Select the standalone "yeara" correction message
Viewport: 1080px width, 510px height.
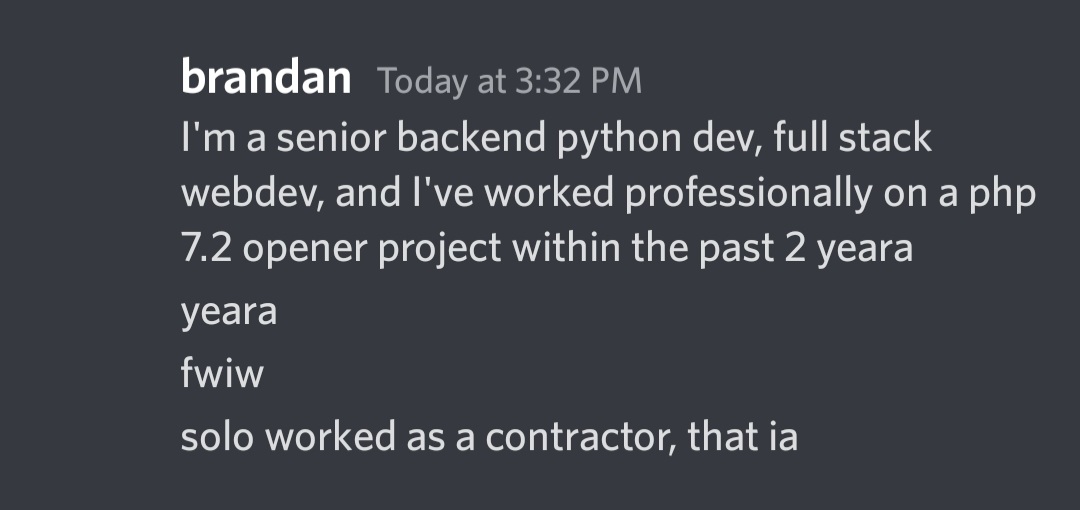click(x=229, y=312)
